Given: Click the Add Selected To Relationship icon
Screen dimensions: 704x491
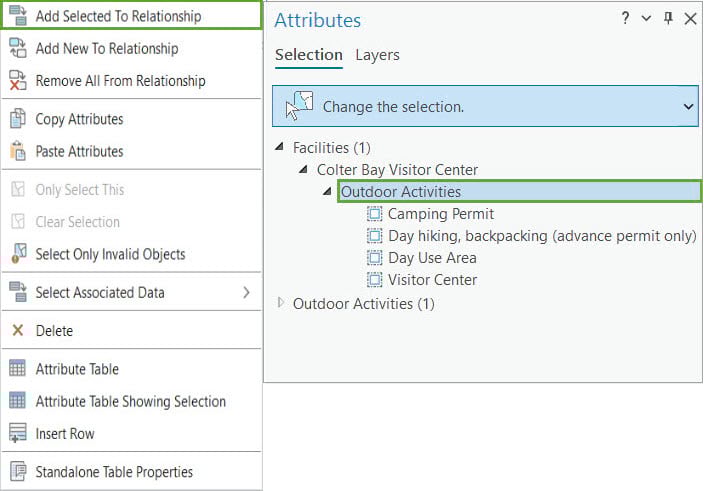Looking at the screenshot, I should coord(18,16).
